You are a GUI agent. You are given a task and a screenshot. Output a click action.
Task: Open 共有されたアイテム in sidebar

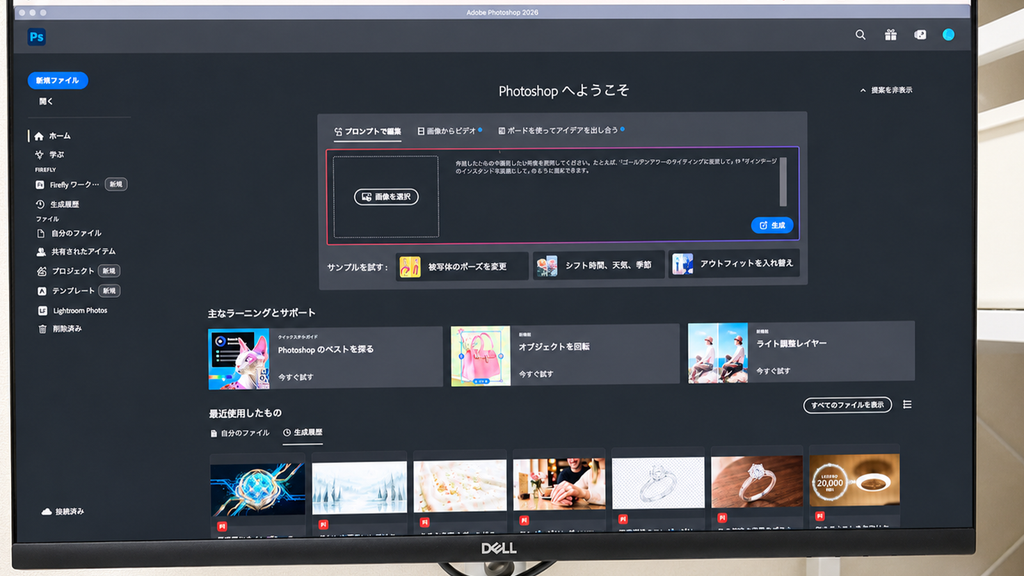point(76,251)
